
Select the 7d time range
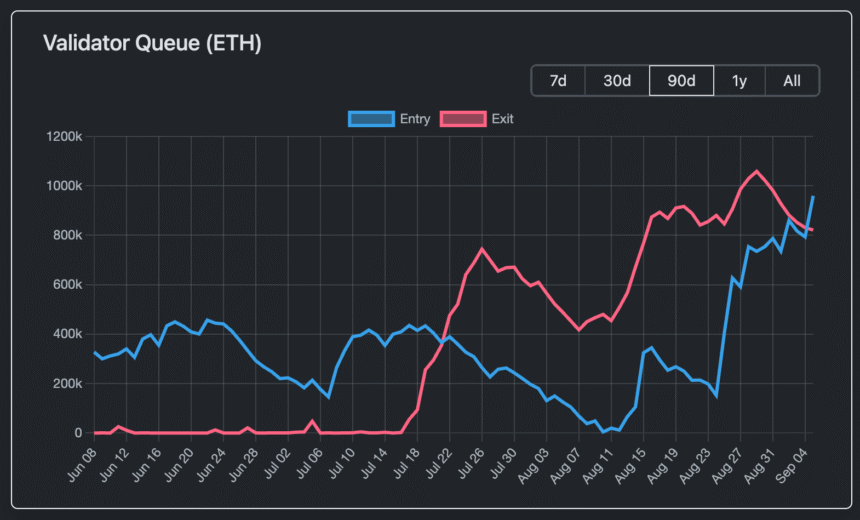point(558,81)
